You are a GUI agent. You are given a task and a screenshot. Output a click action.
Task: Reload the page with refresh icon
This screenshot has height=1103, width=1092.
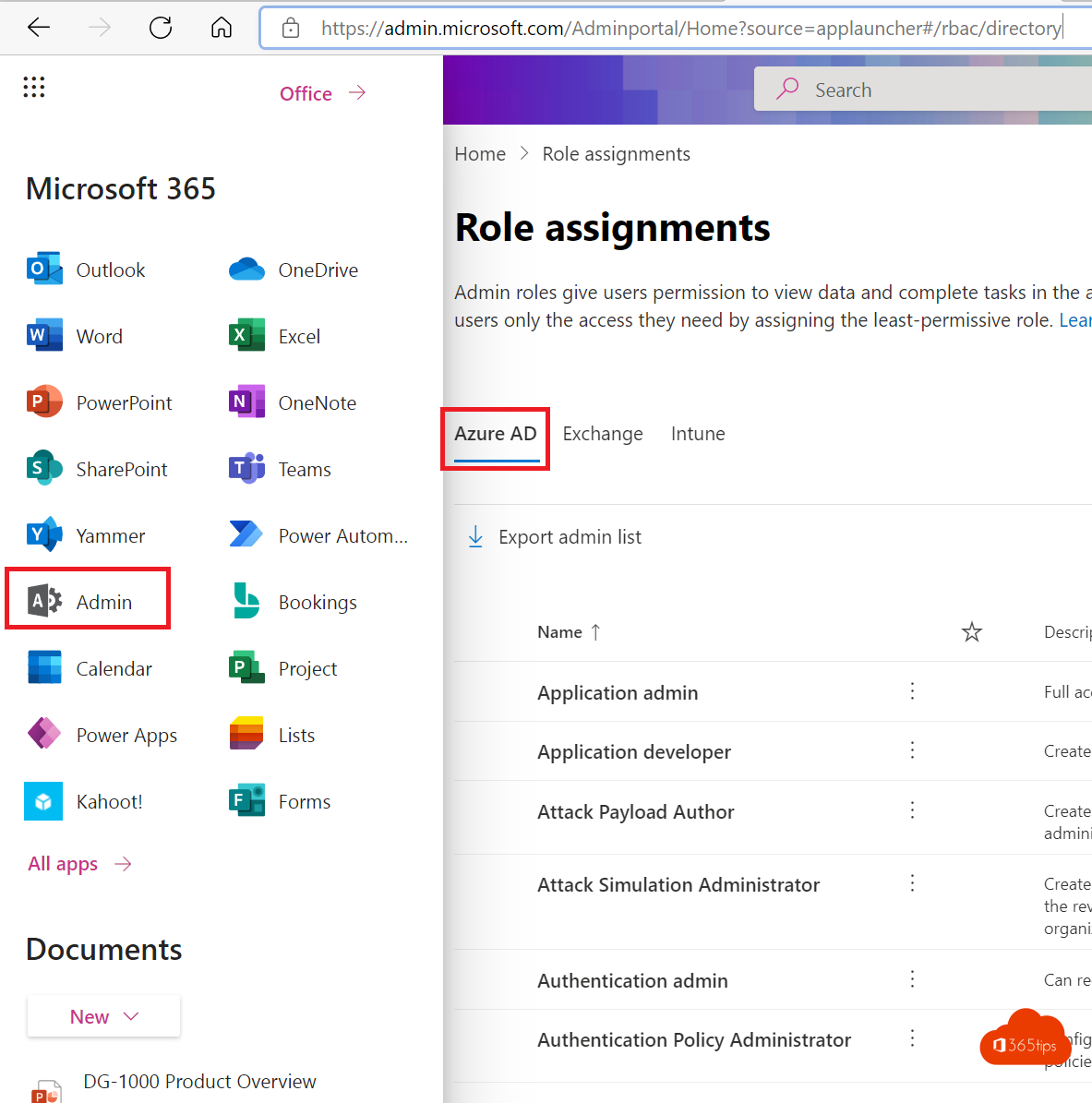click(161, 28)
